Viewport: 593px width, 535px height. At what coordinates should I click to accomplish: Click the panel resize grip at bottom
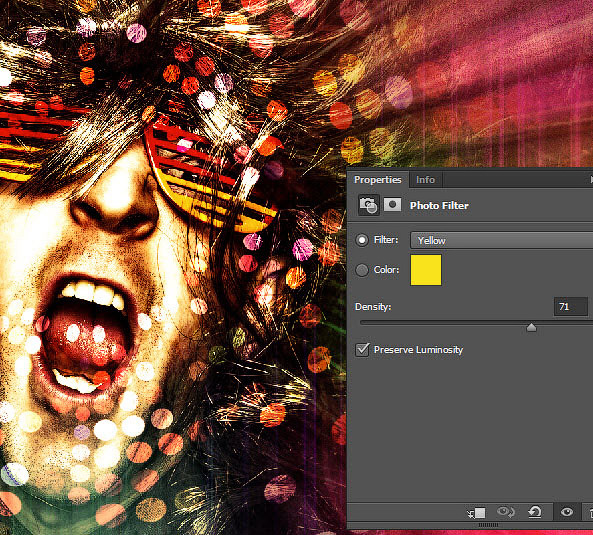[x=488, y=525]
